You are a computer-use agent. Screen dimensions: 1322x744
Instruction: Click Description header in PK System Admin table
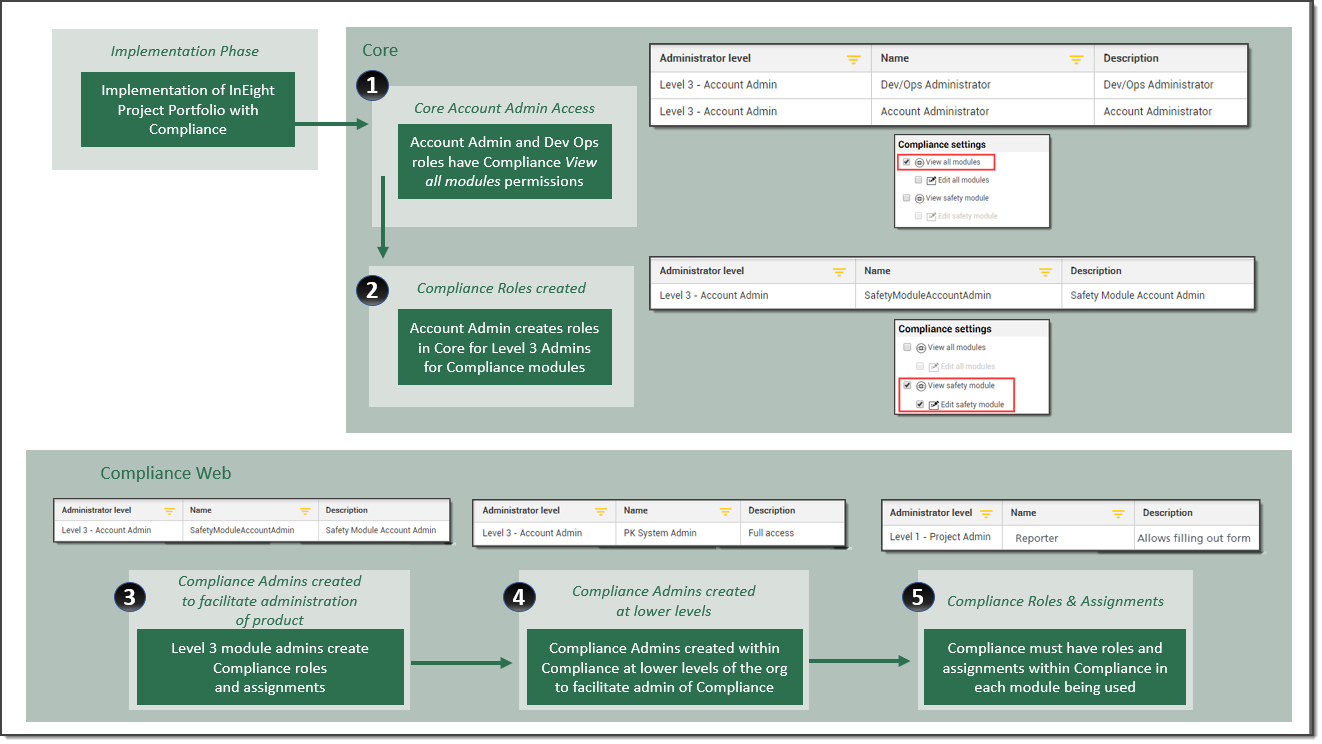[772, 511]
